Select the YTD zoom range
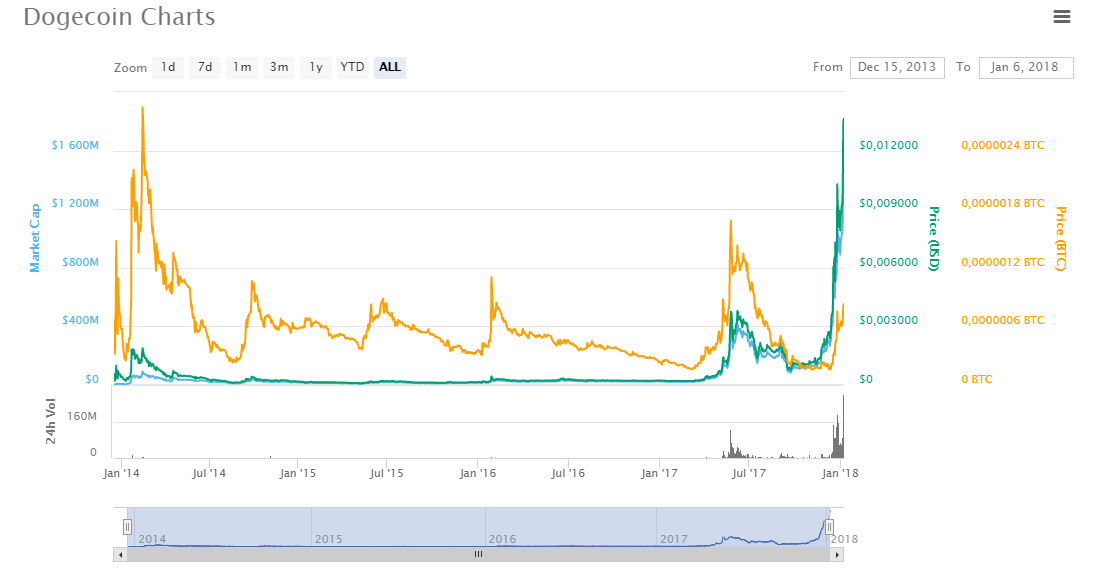The image size is (1104, 575). [x=352, y=68]
